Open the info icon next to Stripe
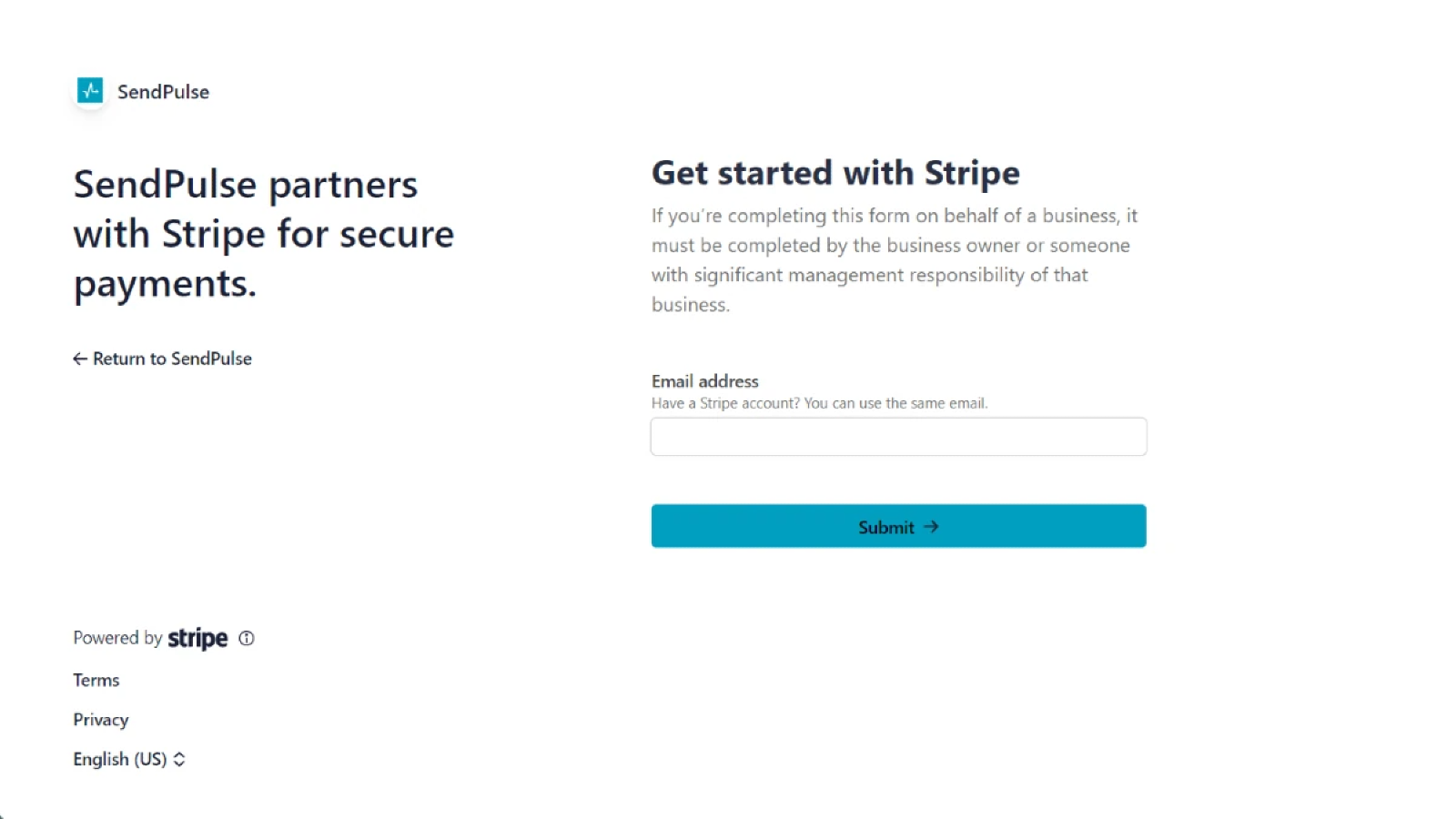This screenshot has width=1456, height=819. [247, 639]
